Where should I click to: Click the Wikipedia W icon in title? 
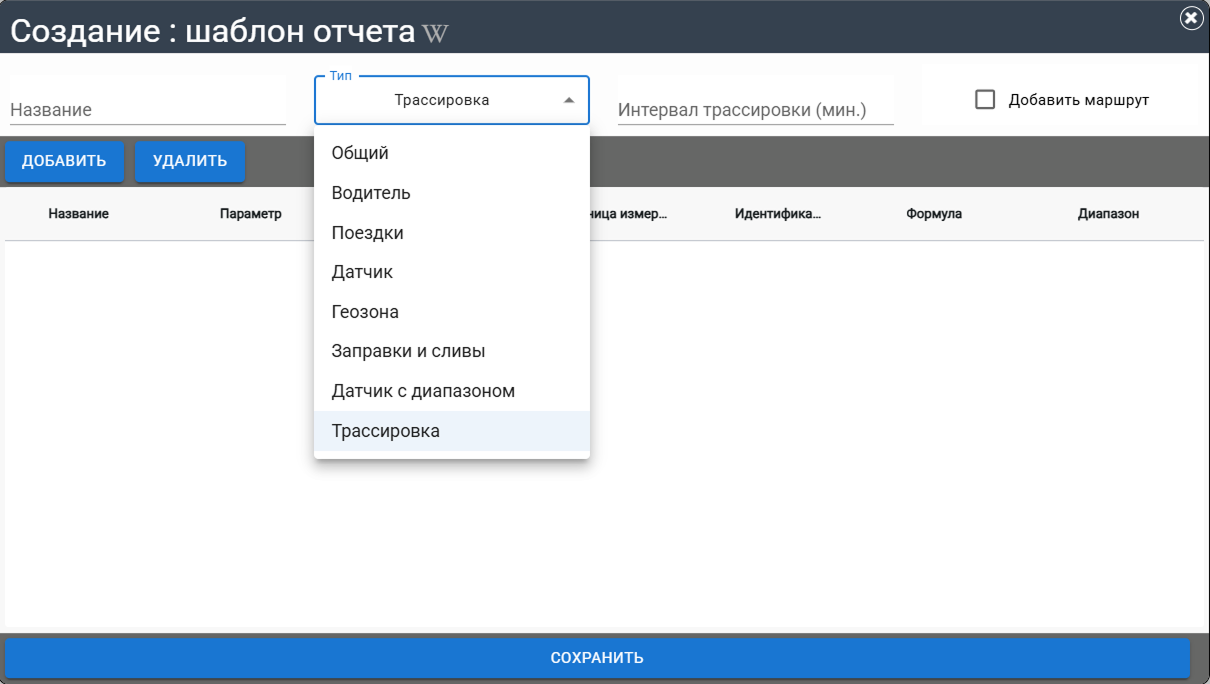[x=435, y=33]
